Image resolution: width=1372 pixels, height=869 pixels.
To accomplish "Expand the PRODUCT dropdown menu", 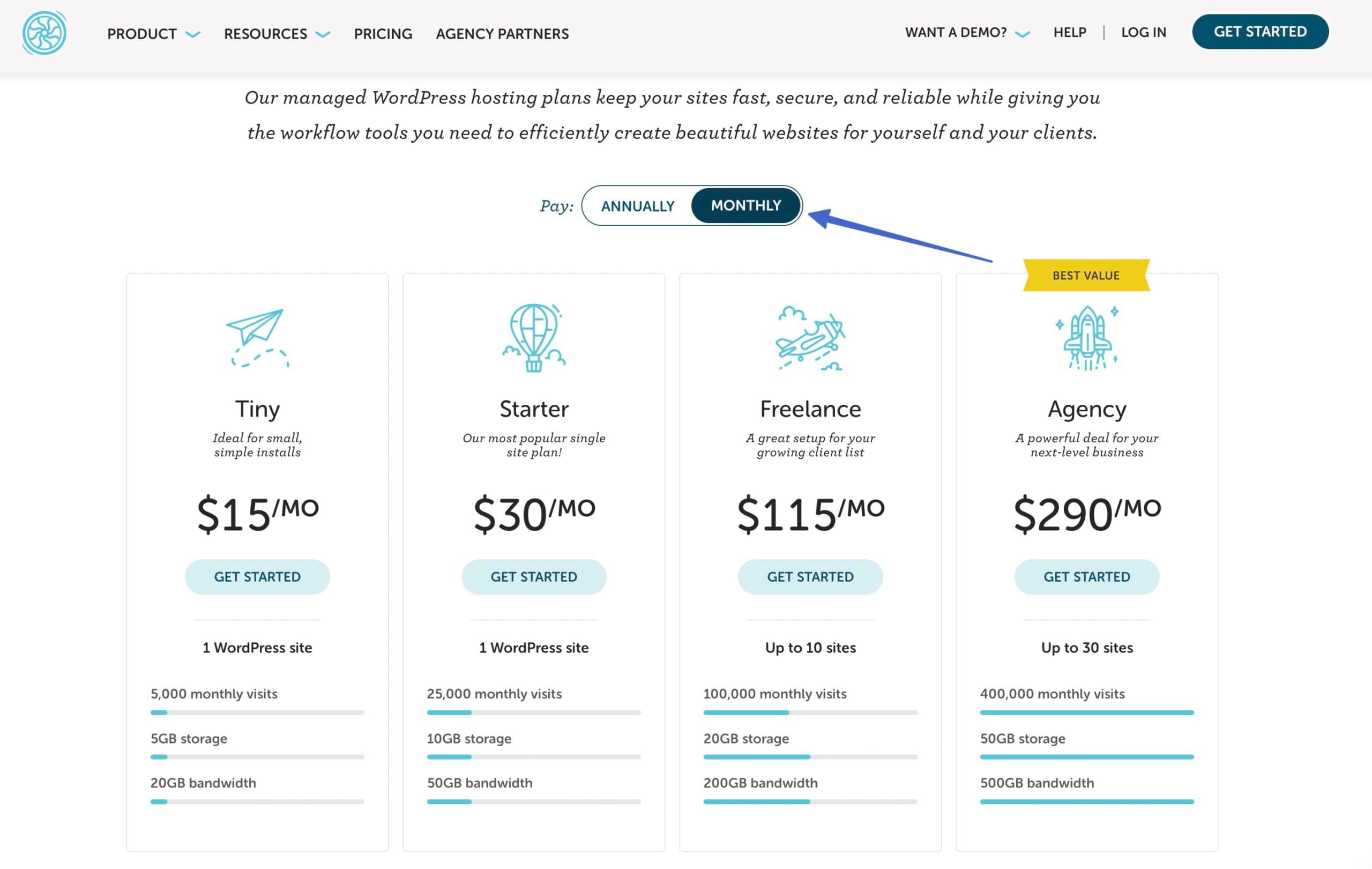I will 141,34.
